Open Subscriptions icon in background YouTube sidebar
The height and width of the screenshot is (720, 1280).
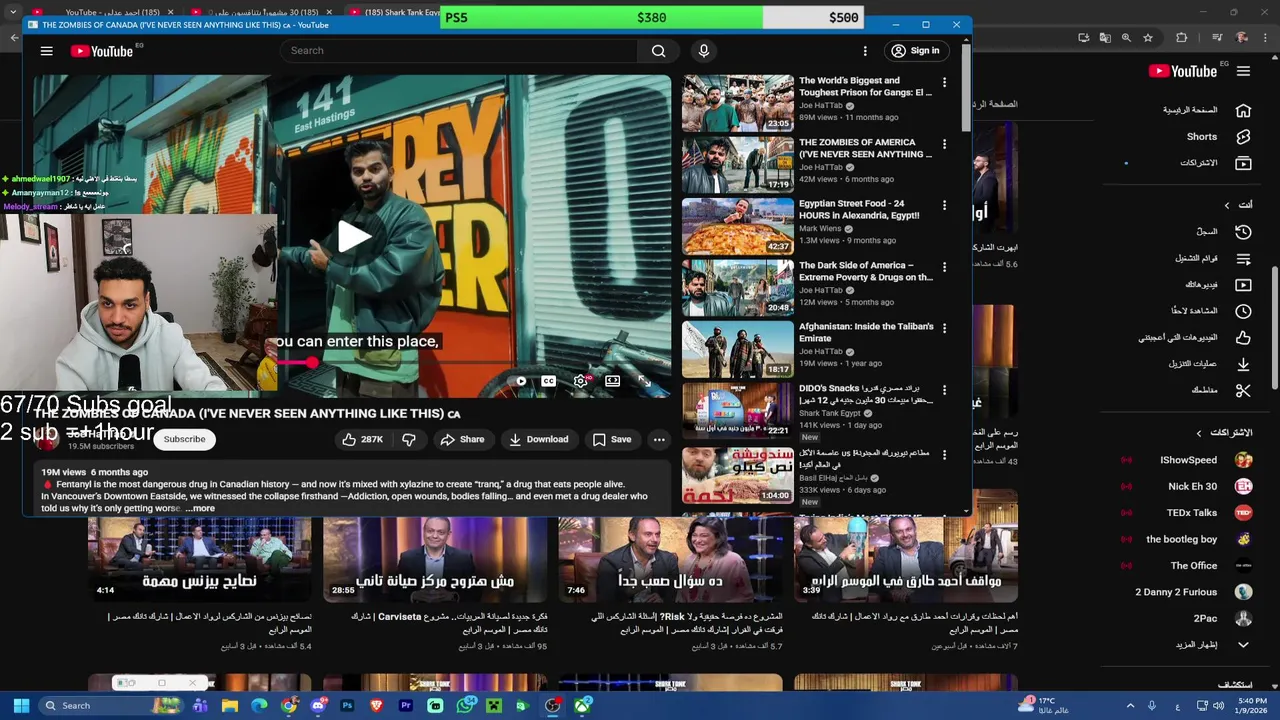1243,163
